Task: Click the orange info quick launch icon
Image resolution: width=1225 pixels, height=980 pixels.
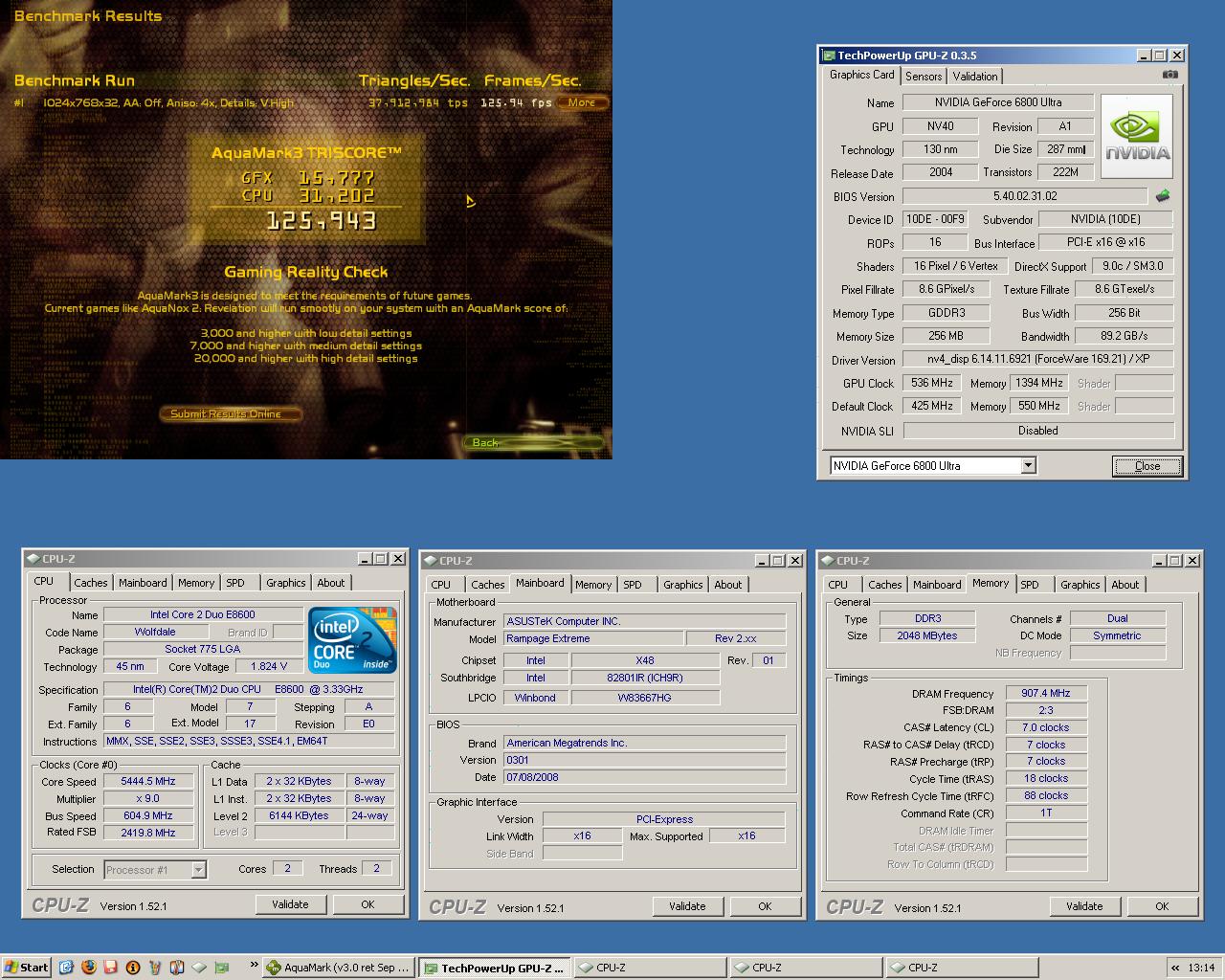Action: click(133, 968)
